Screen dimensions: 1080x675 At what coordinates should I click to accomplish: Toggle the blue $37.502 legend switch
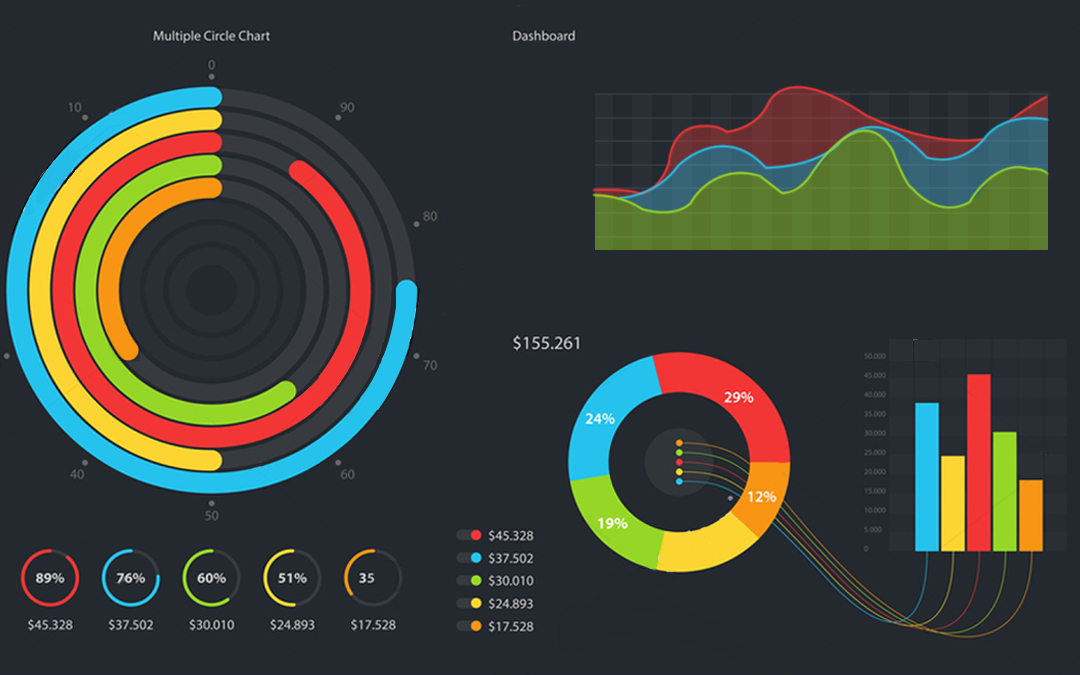469,558
